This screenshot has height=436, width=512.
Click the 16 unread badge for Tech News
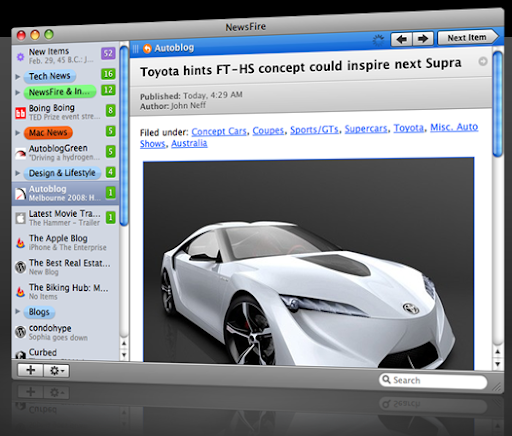(x=108, y=74)
